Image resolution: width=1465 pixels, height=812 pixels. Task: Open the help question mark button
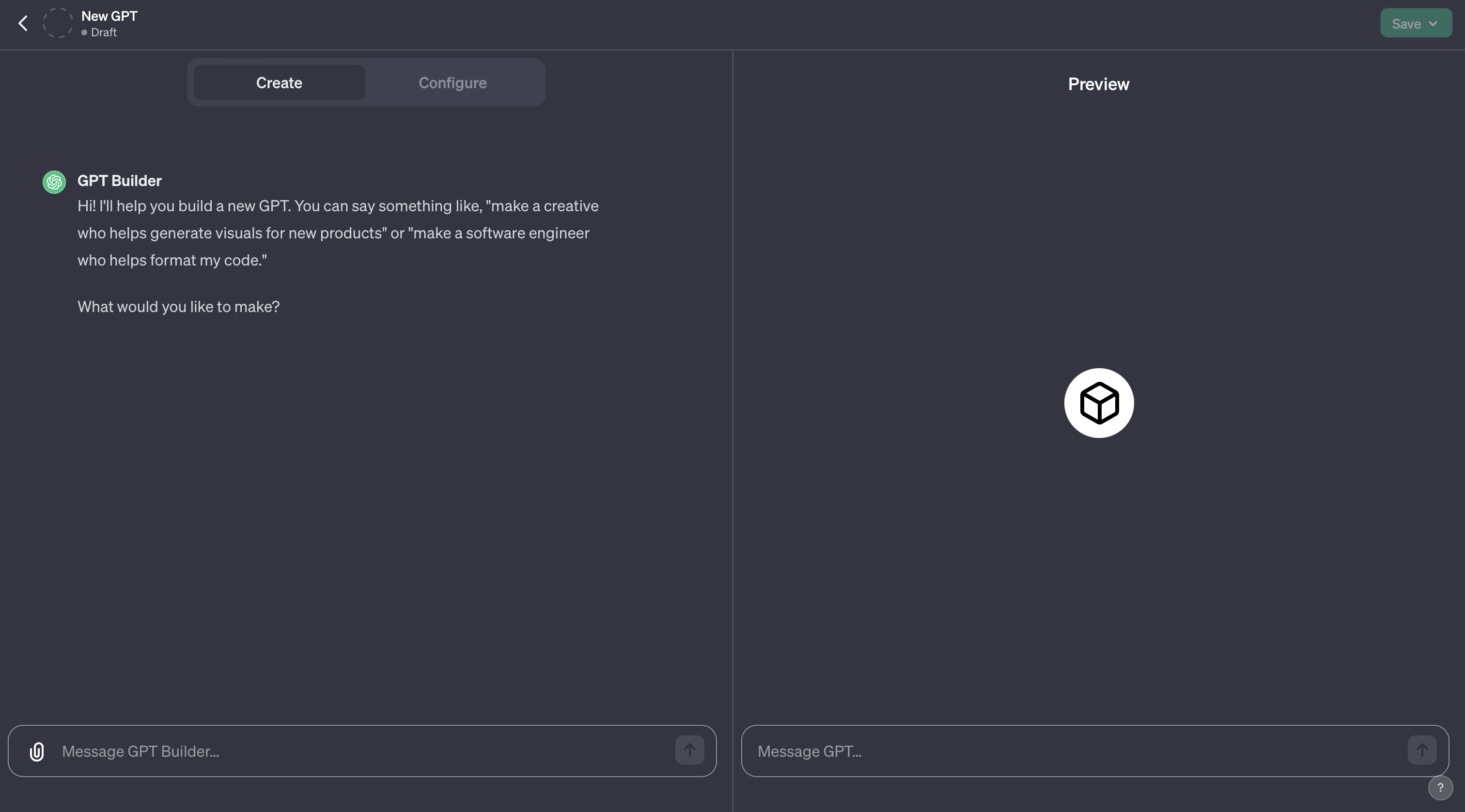1440,788
